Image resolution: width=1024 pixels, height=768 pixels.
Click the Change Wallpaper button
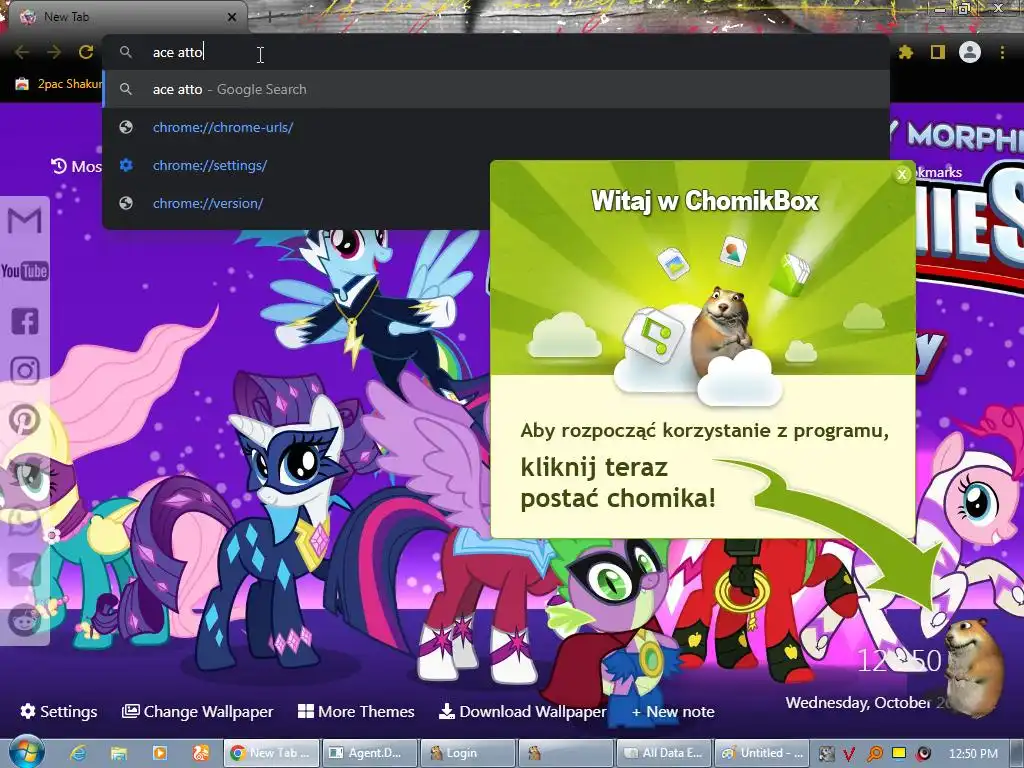[x=197, y=711]
